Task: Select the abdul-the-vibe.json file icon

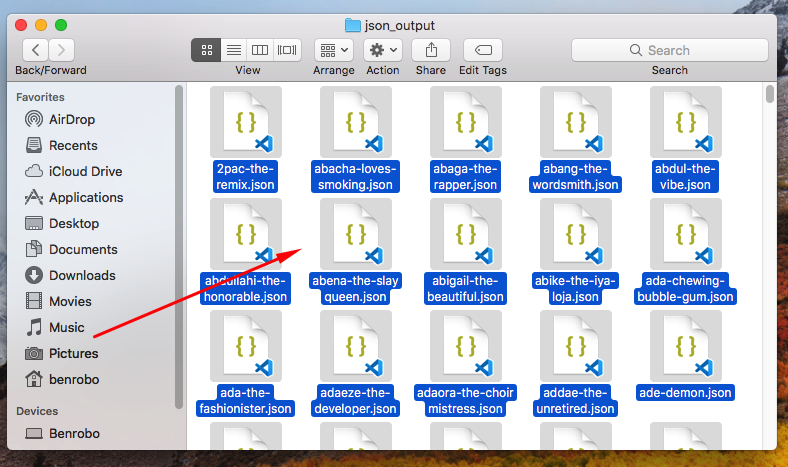Action: tap(686, 122)
